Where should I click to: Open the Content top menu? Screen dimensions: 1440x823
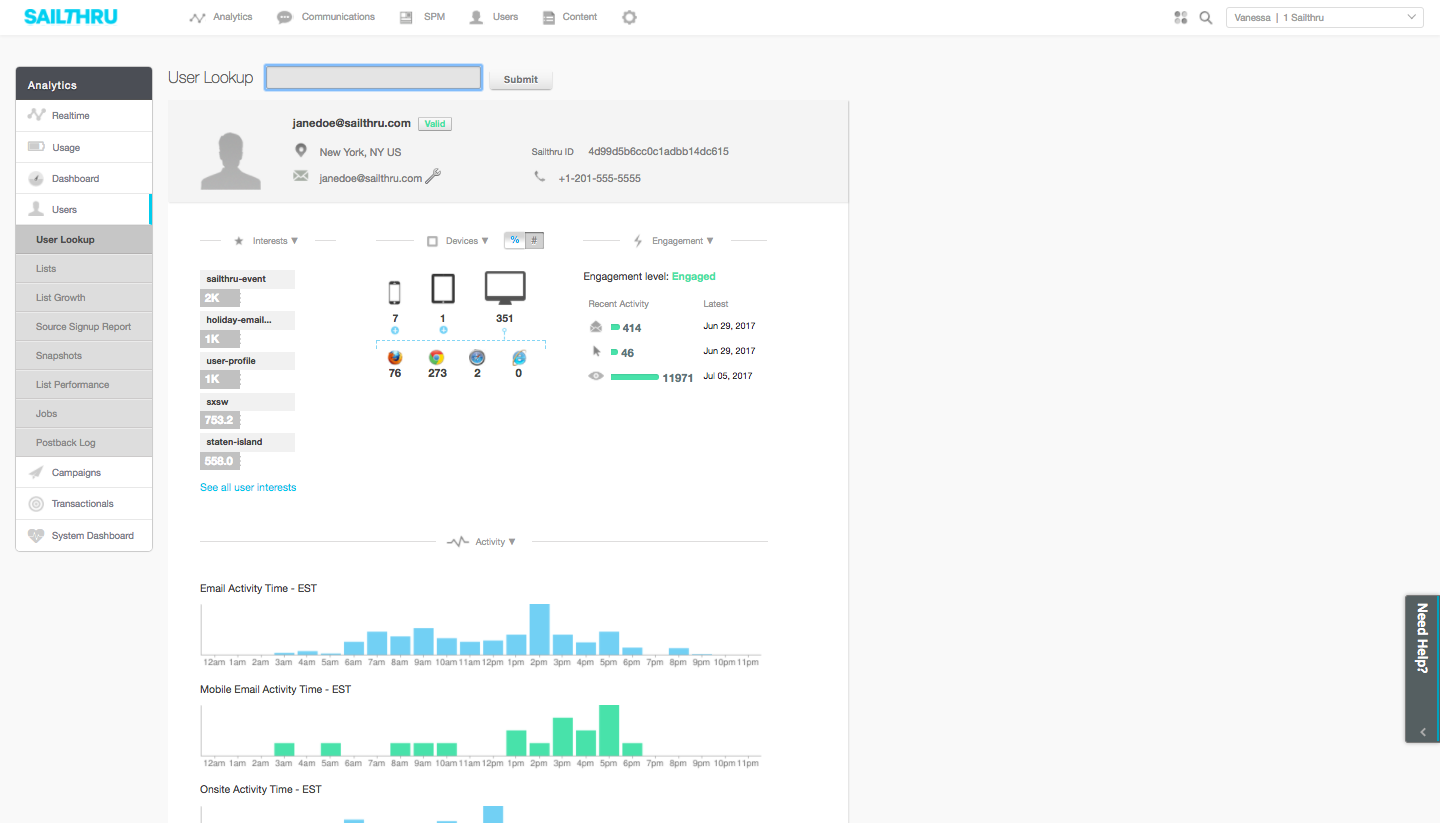point(569,17)
